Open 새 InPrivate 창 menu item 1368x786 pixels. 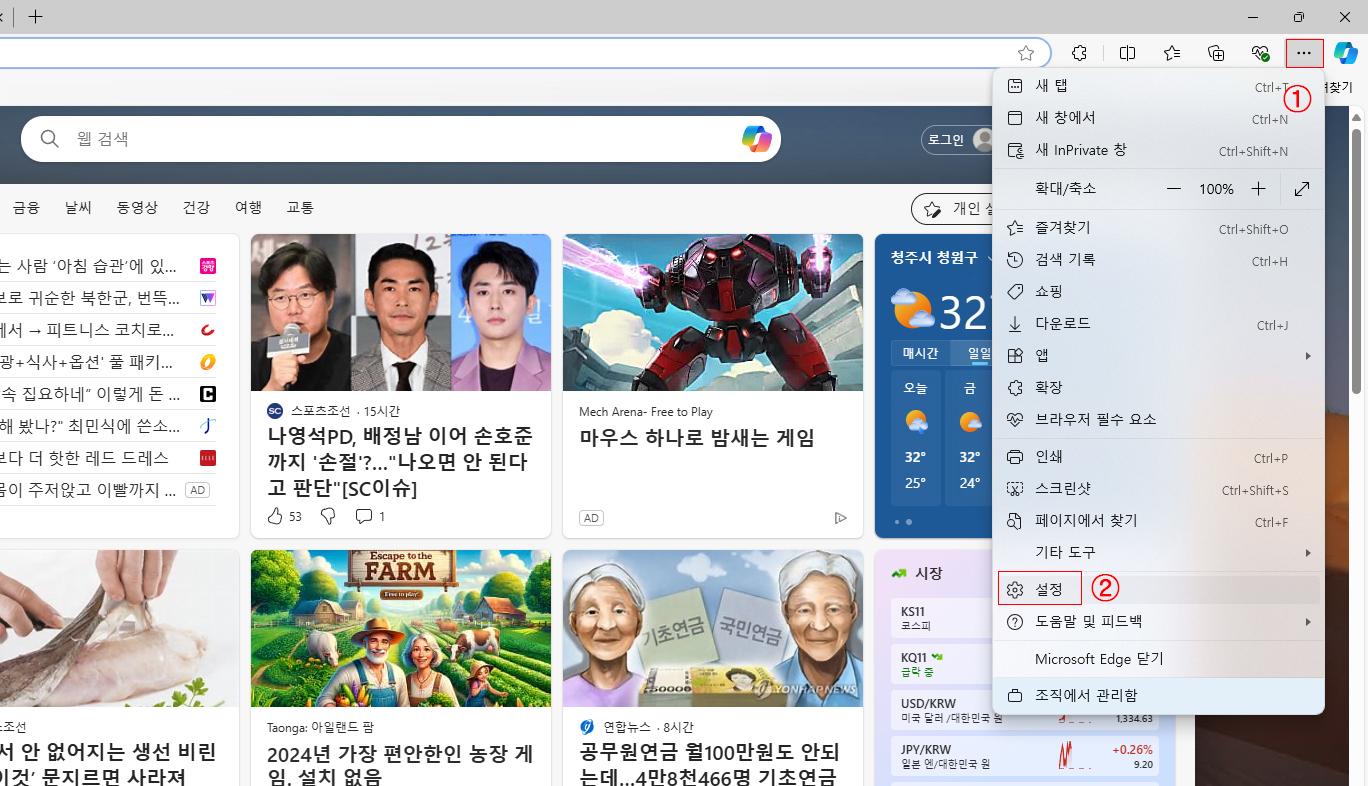pyautogui.click(x=1158, y=150)
